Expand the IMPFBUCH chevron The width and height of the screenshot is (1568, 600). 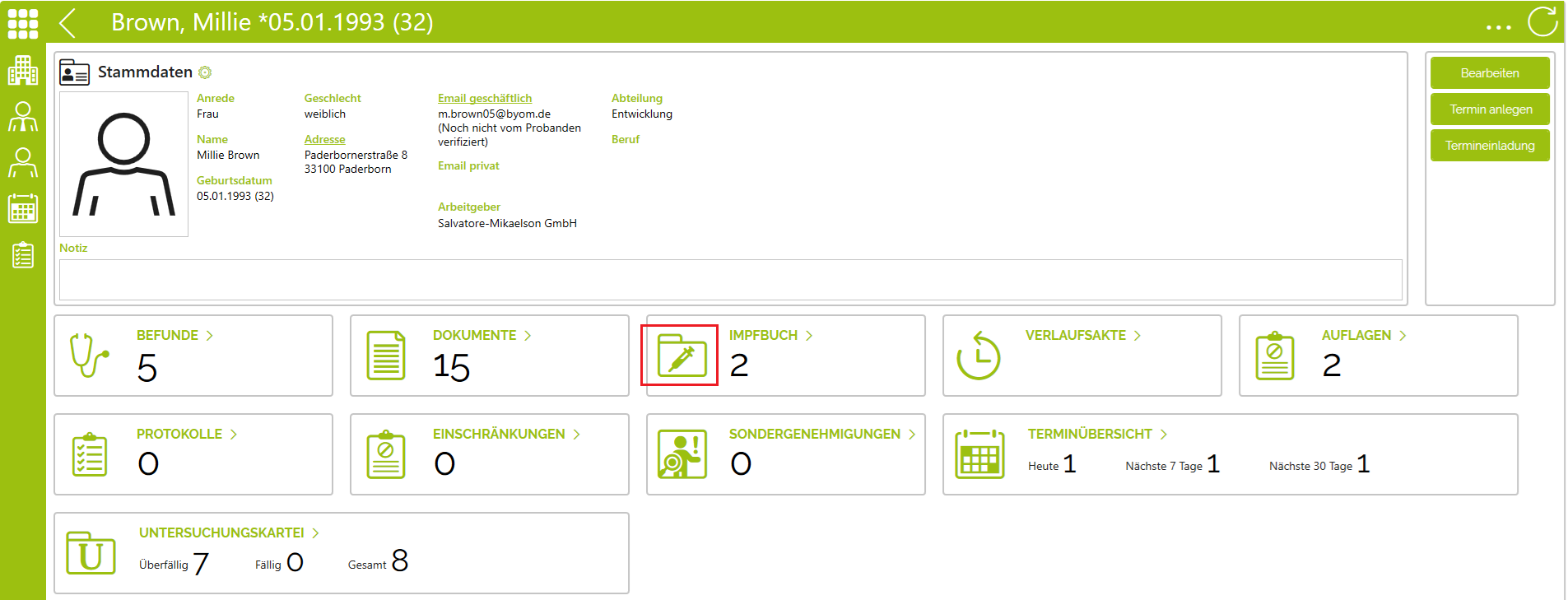809,336
